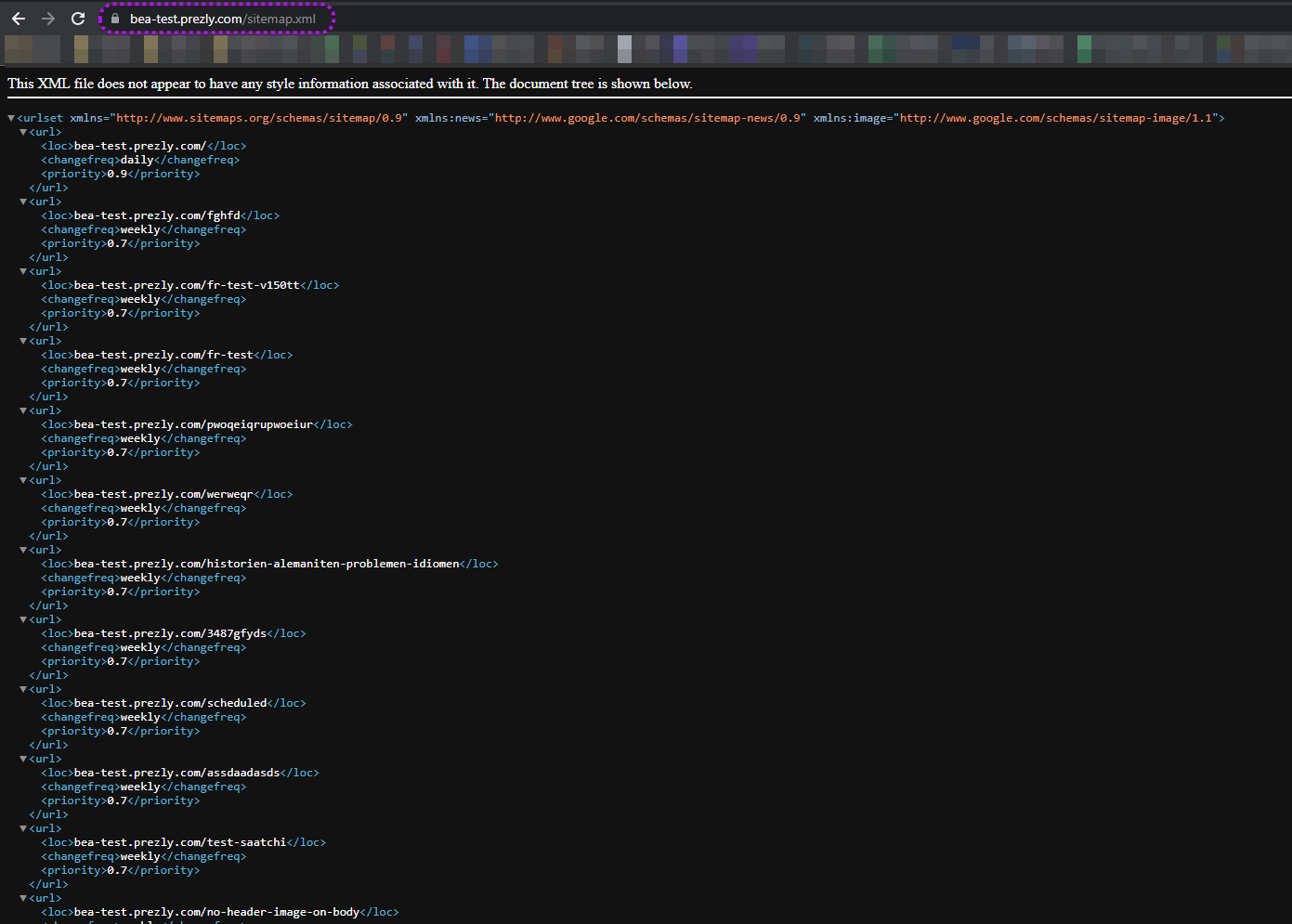Click the loc text bea-test.prezly.com/scheduled

tap(170, 703)
